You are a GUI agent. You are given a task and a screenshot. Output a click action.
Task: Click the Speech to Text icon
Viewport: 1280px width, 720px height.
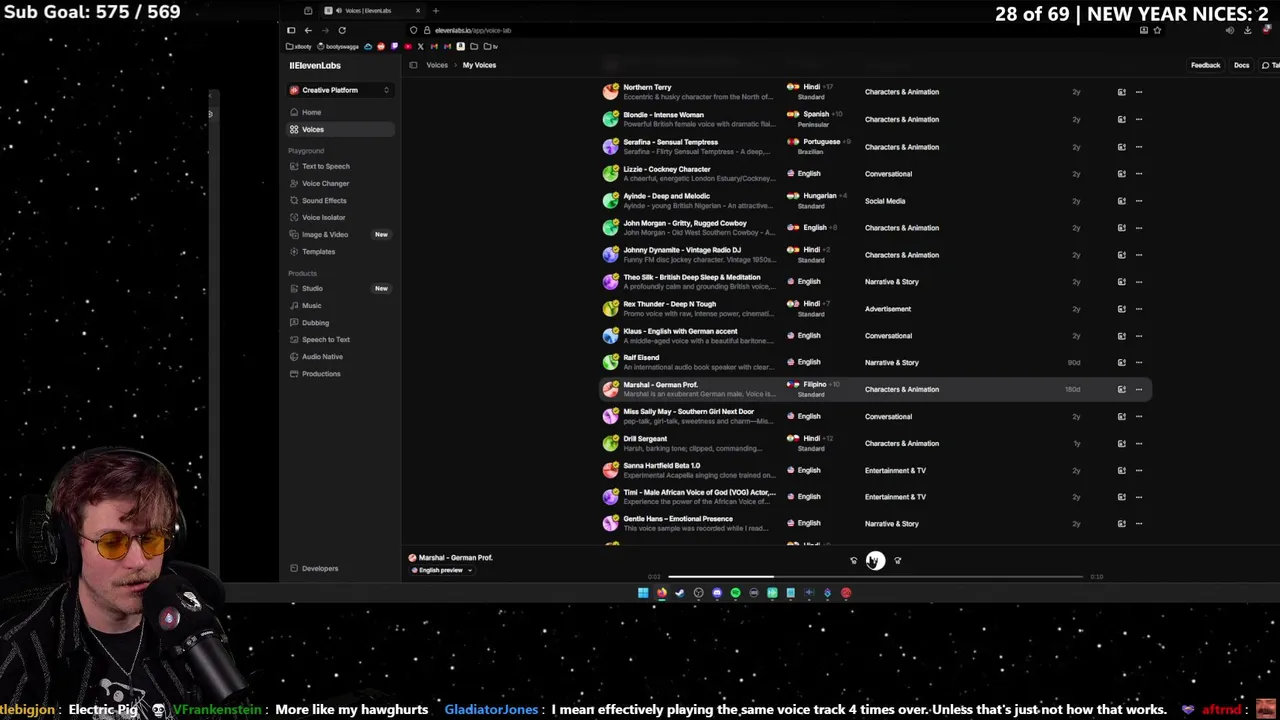coord(294,339)
